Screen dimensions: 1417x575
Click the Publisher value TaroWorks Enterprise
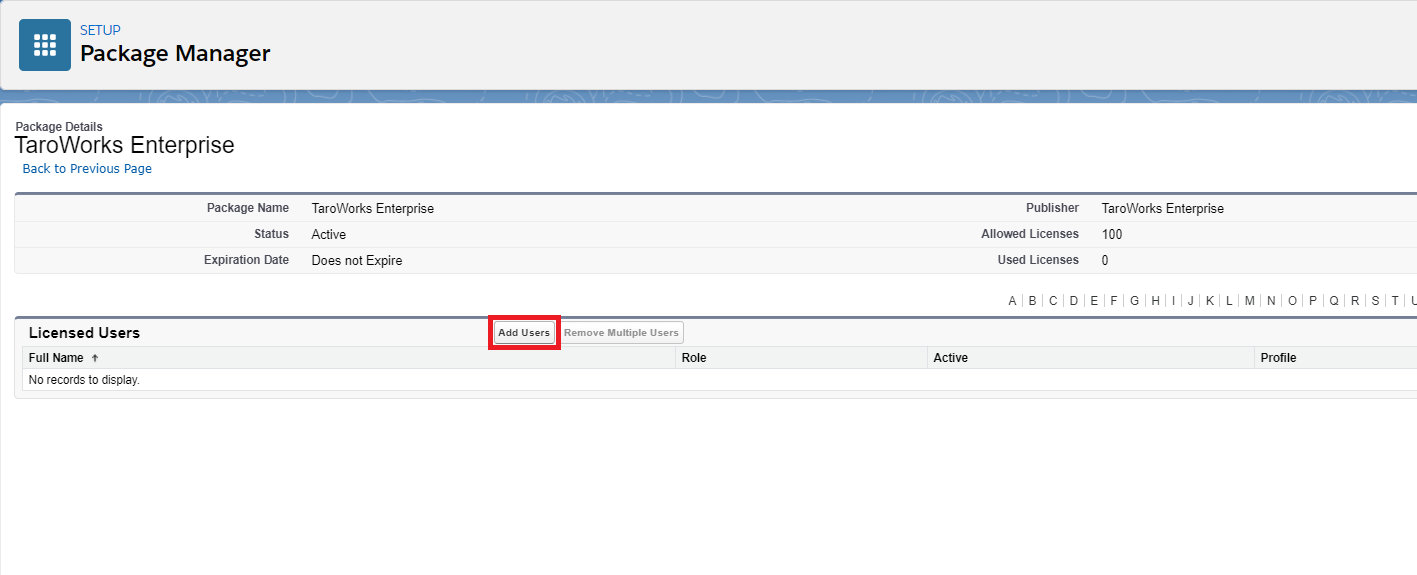click(1163, 209)
